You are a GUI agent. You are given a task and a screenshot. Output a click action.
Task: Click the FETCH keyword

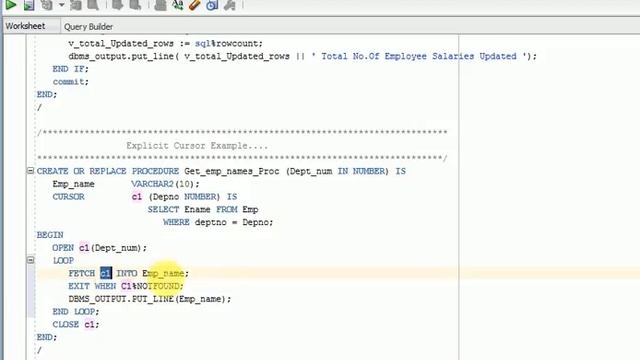[81, 273]
